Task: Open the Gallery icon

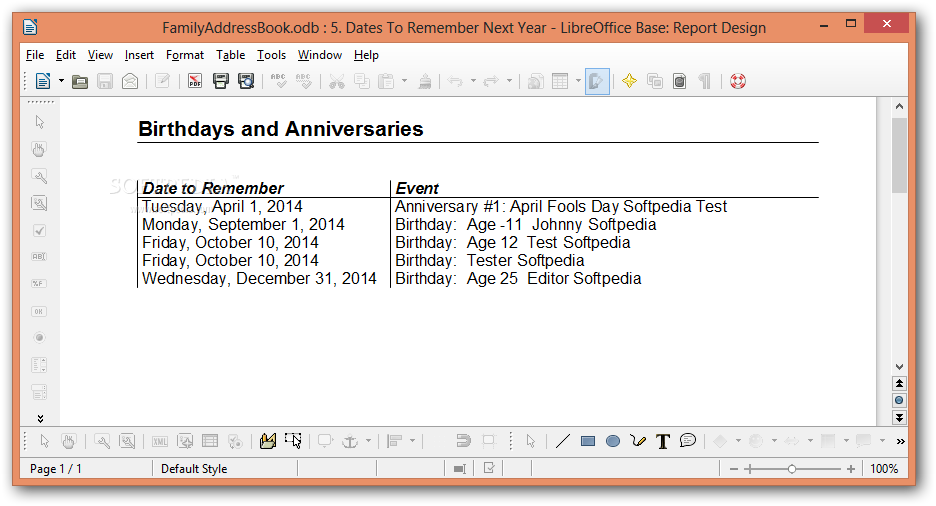Action: pos(655,81)
